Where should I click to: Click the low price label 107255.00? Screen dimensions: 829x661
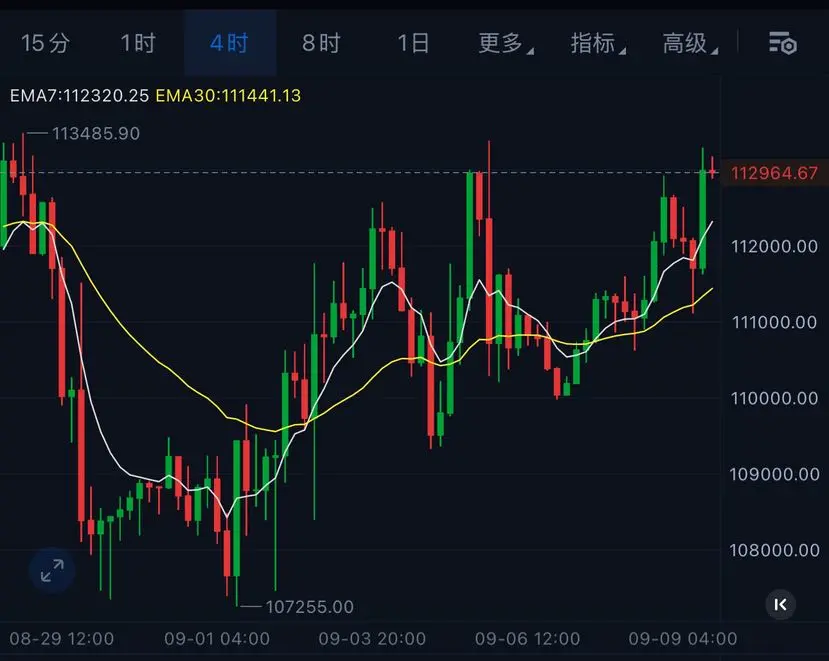point(309,607)
